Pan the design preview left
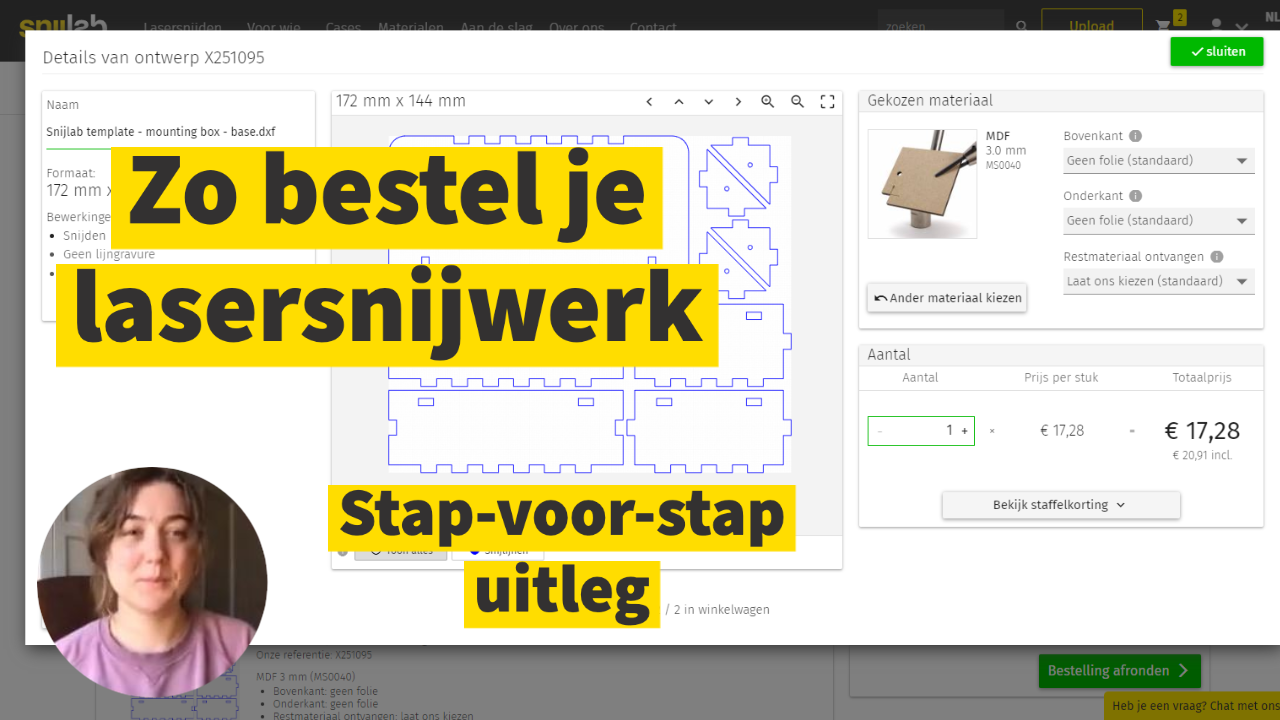The width and height of the screenshot is (1280, 720). [649, 102]
